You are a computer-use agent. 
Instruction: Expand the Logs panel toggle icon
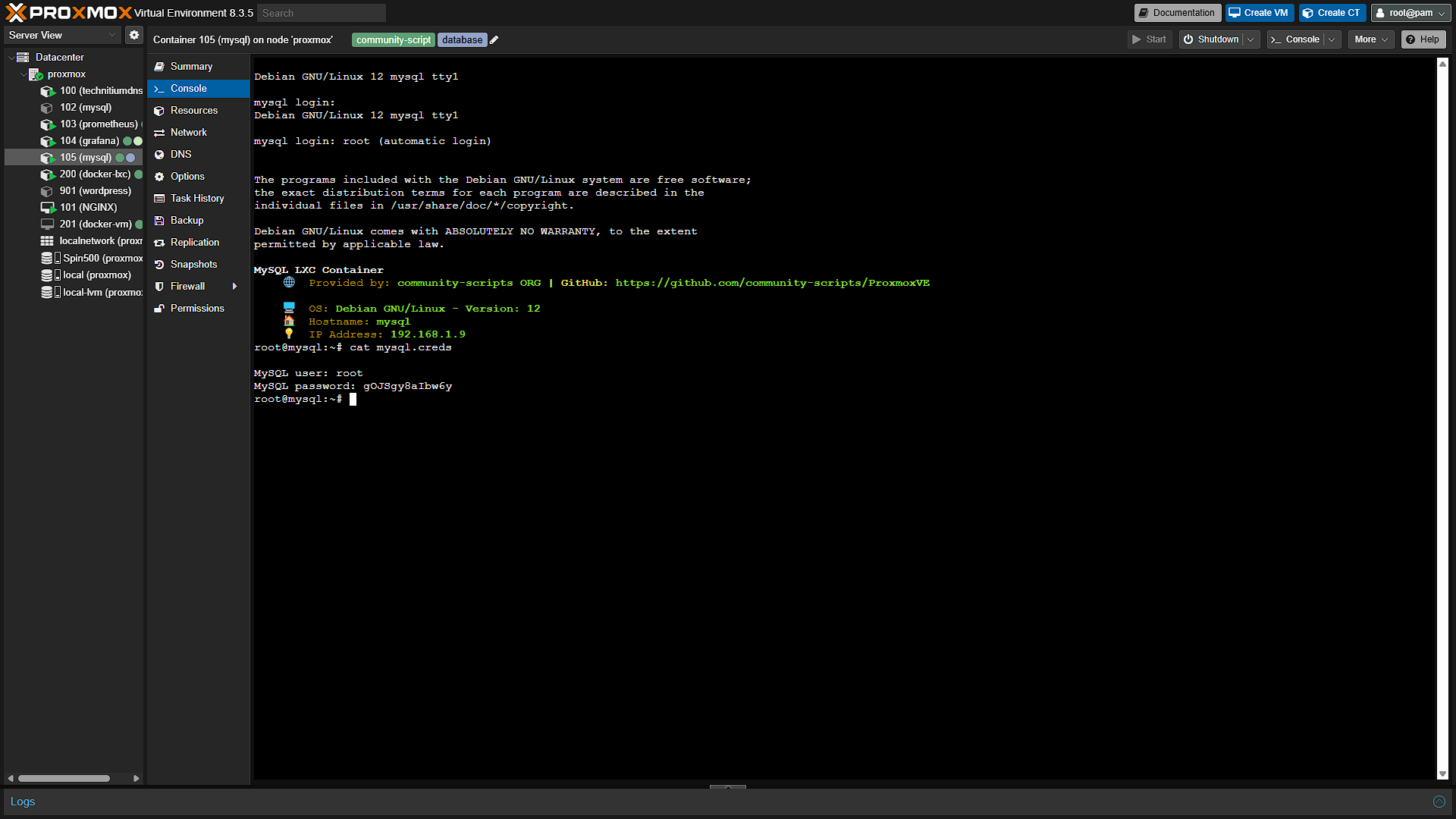point(1439,802)
